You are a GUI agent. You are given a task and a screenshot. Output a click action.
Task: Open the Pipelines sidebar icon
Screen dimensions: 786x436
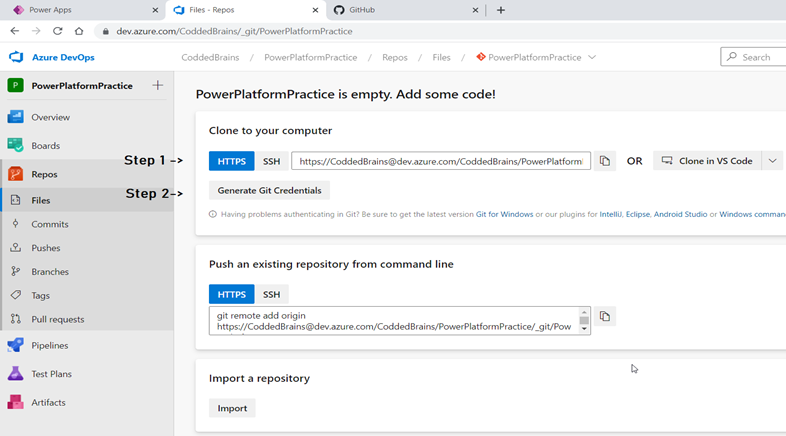coord(16,345)
